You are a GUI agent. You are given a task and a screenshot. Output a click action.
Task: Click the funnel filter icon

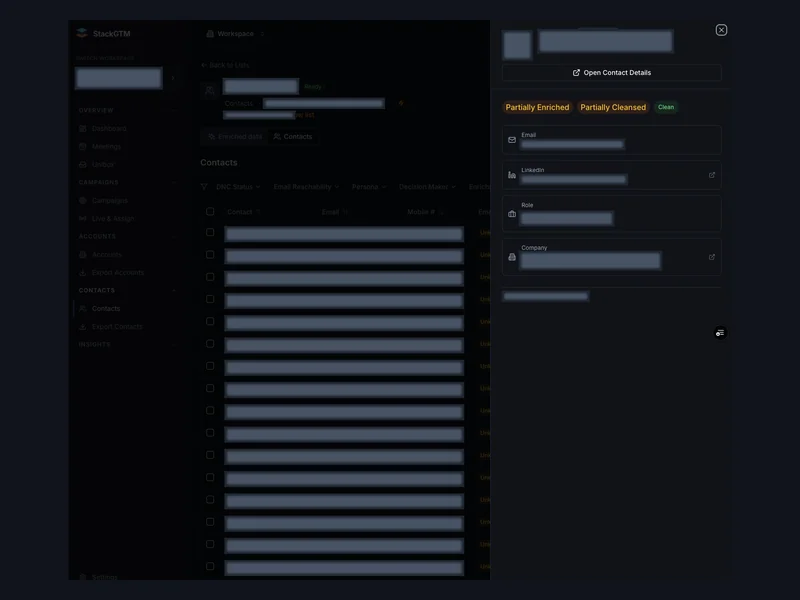[204, 187]
